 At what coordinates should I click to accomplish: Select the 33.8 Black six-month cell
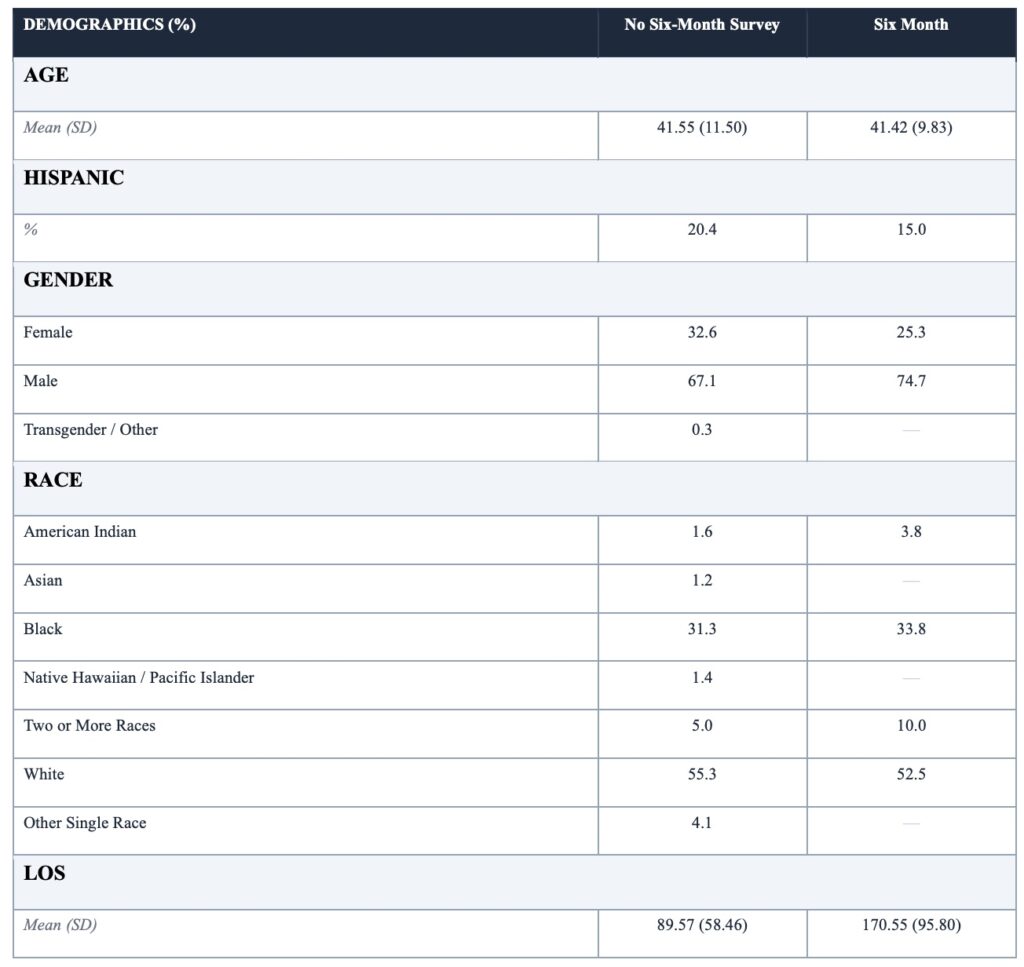coord(910,629)
